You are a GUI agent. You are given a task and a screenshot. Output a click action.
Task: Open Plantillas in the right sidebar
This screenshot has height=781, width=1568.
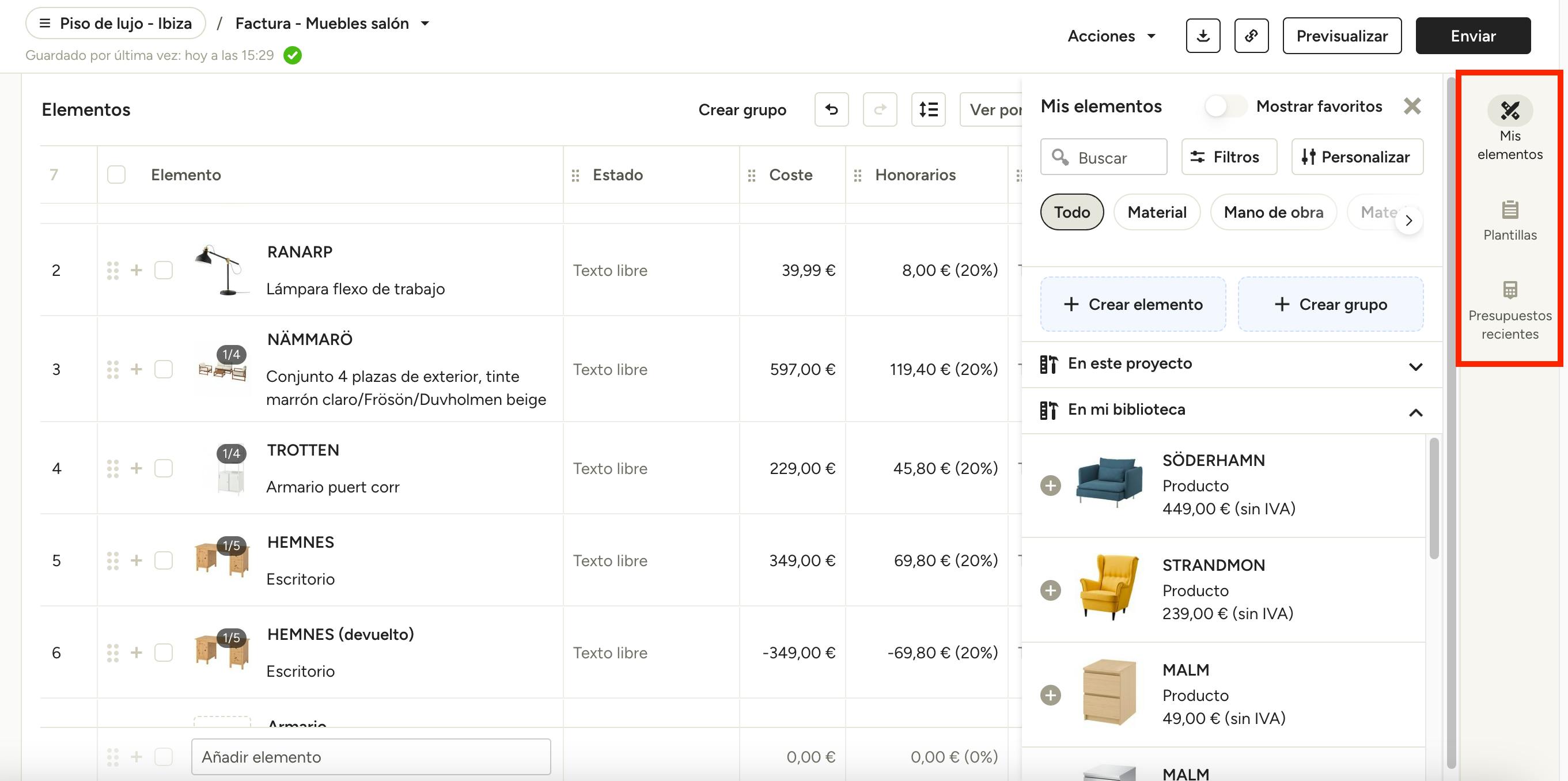pyautogui.click(x=1510, y=221)
